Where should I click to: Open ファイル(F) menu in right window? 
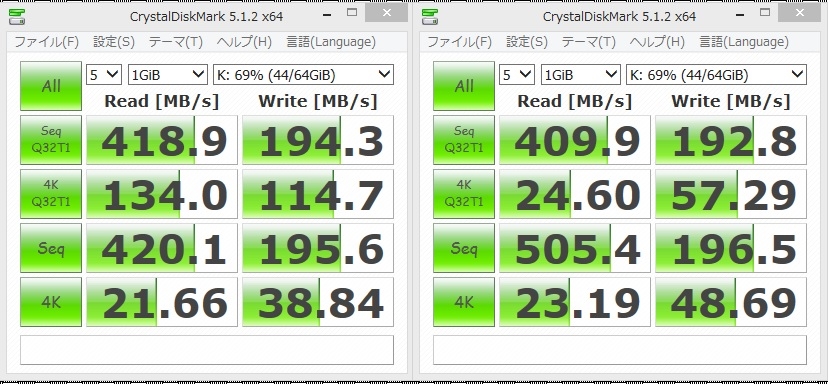pos(459,42)
